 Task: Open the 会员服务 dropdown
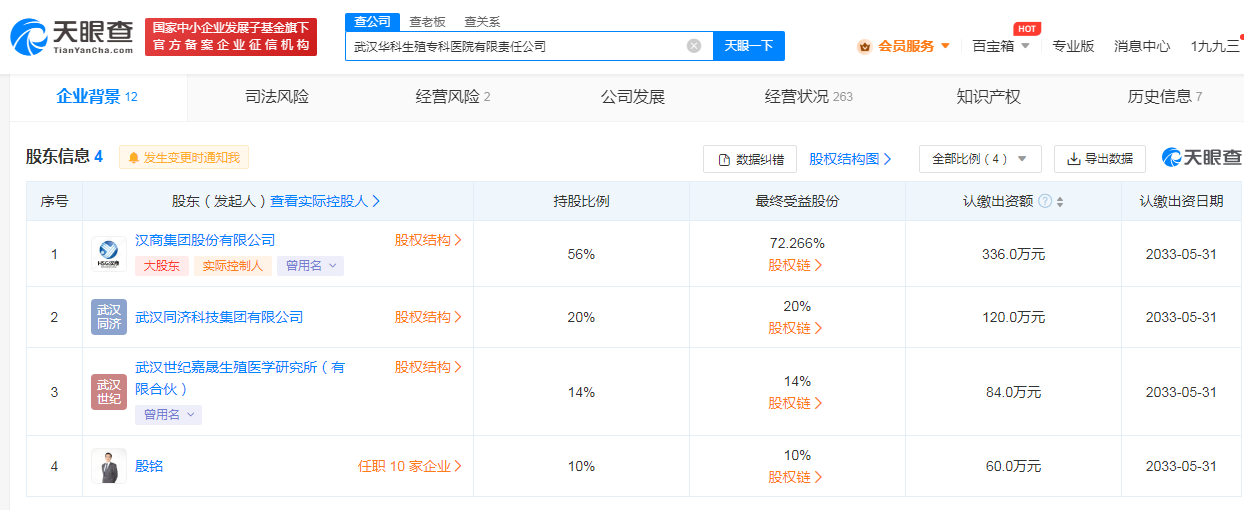point(904,46)
